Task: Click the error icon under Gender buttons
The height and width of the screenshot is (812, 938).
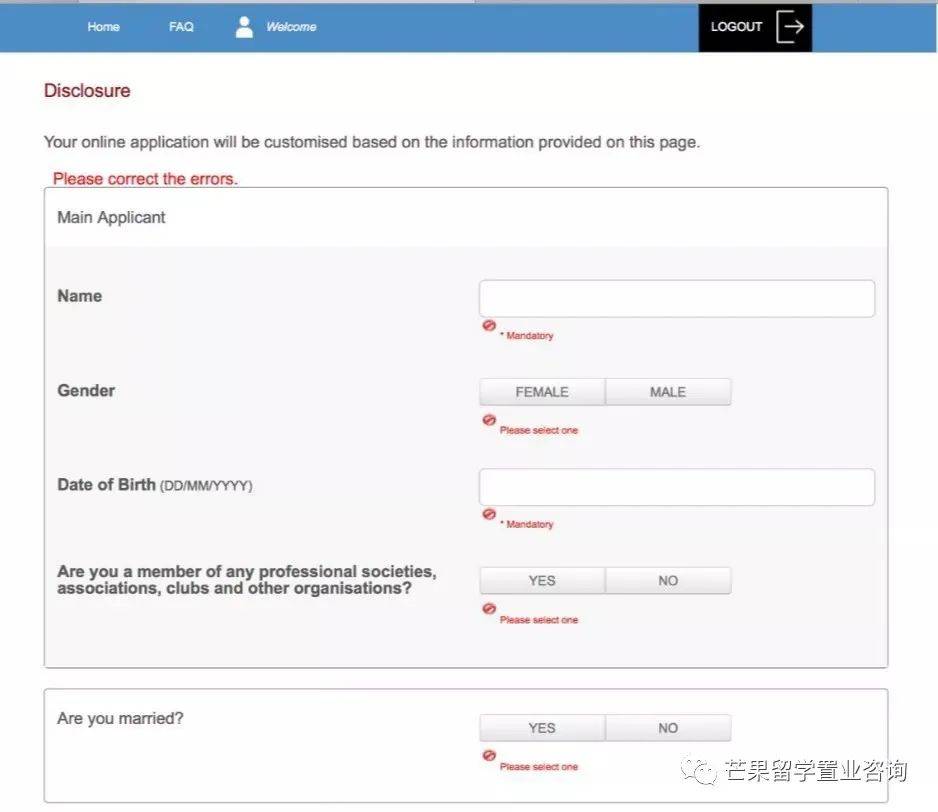Action: coord(489,421)
